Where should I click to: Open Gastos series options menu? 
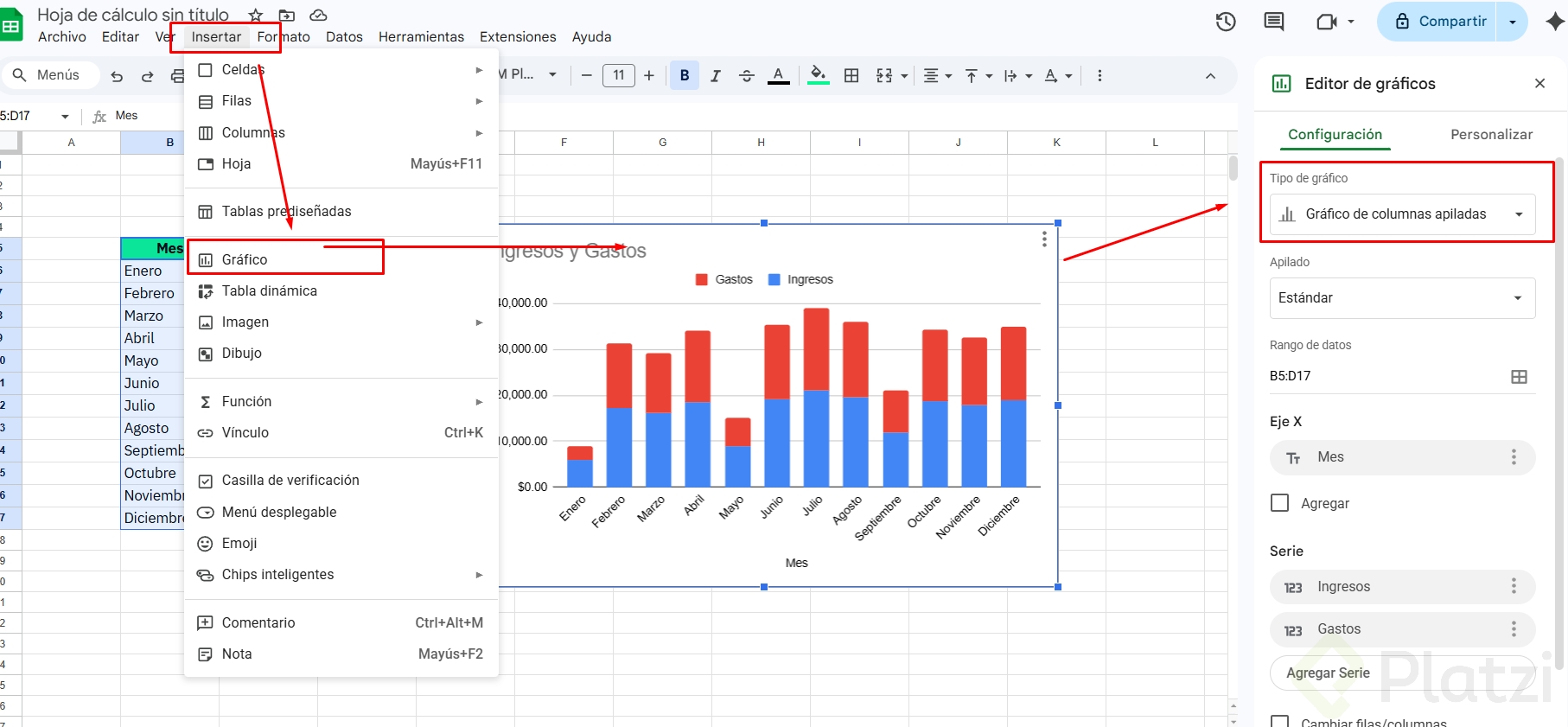pyautogui.click(x=1514, y=629)
